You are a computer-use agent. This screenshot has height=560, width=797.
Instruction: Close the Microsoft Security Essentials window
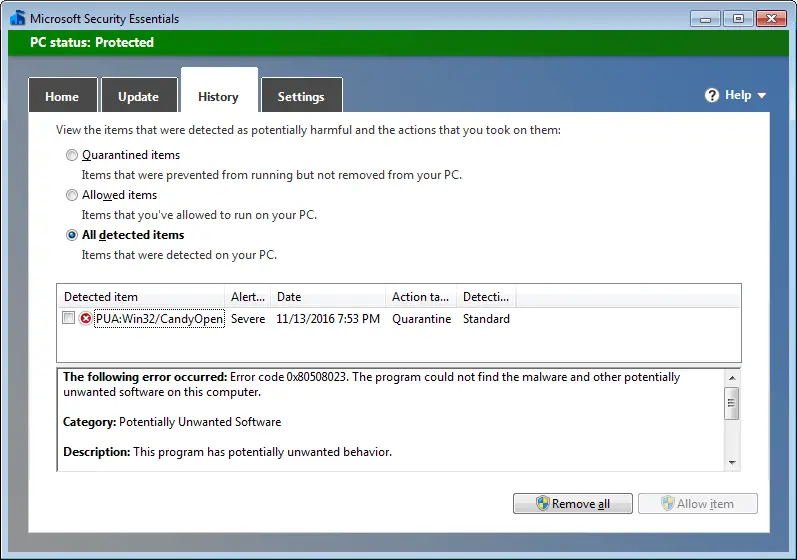click(x=771, y=19)
